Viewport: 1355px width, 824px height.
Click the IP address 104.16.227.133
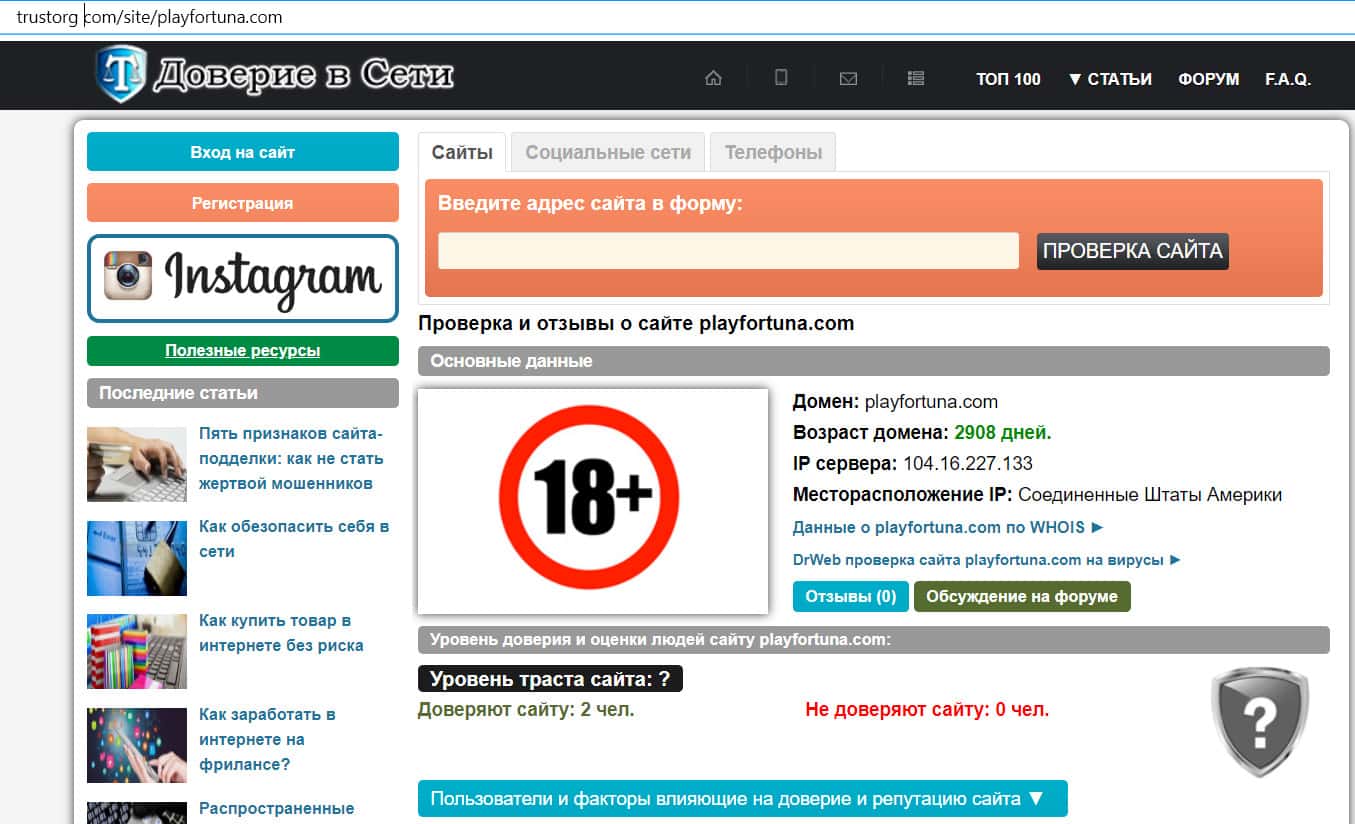point(968,464)
